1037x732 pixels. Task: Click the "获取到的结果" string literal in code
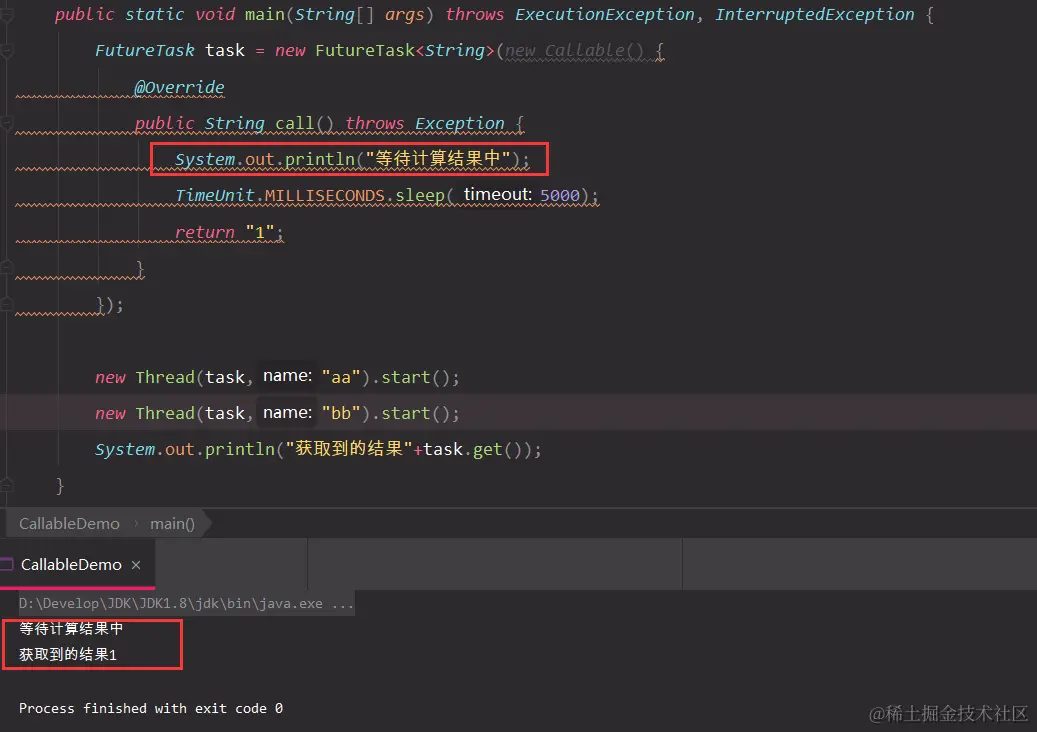[x=349, y=449]
